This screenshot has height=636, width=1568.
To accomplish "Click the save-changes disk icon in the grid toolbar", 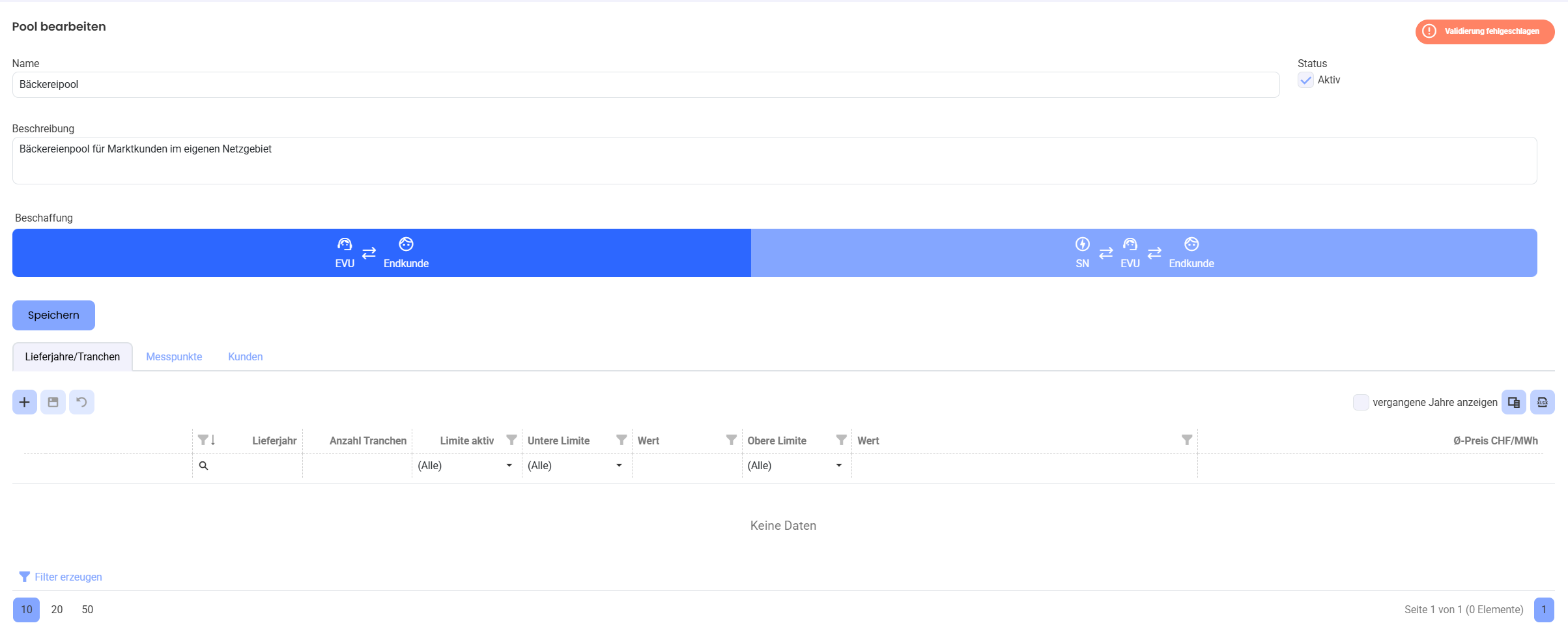I will coord(53,402).
